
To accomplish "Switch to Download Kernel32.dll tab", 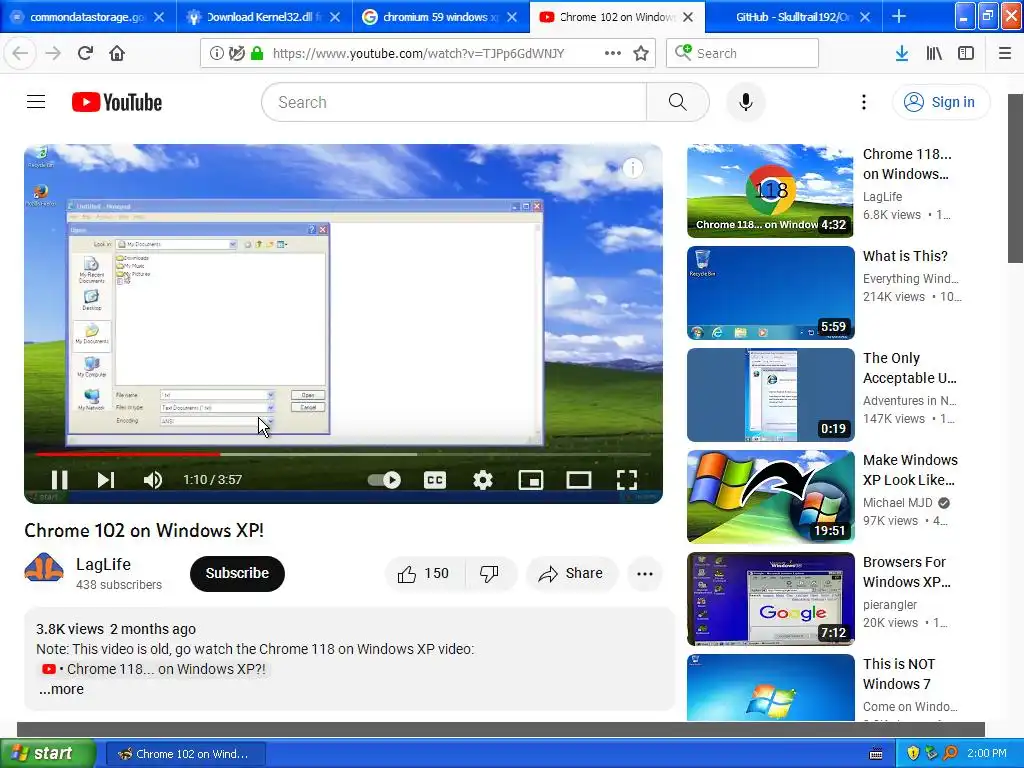I will tap(264, 17).
